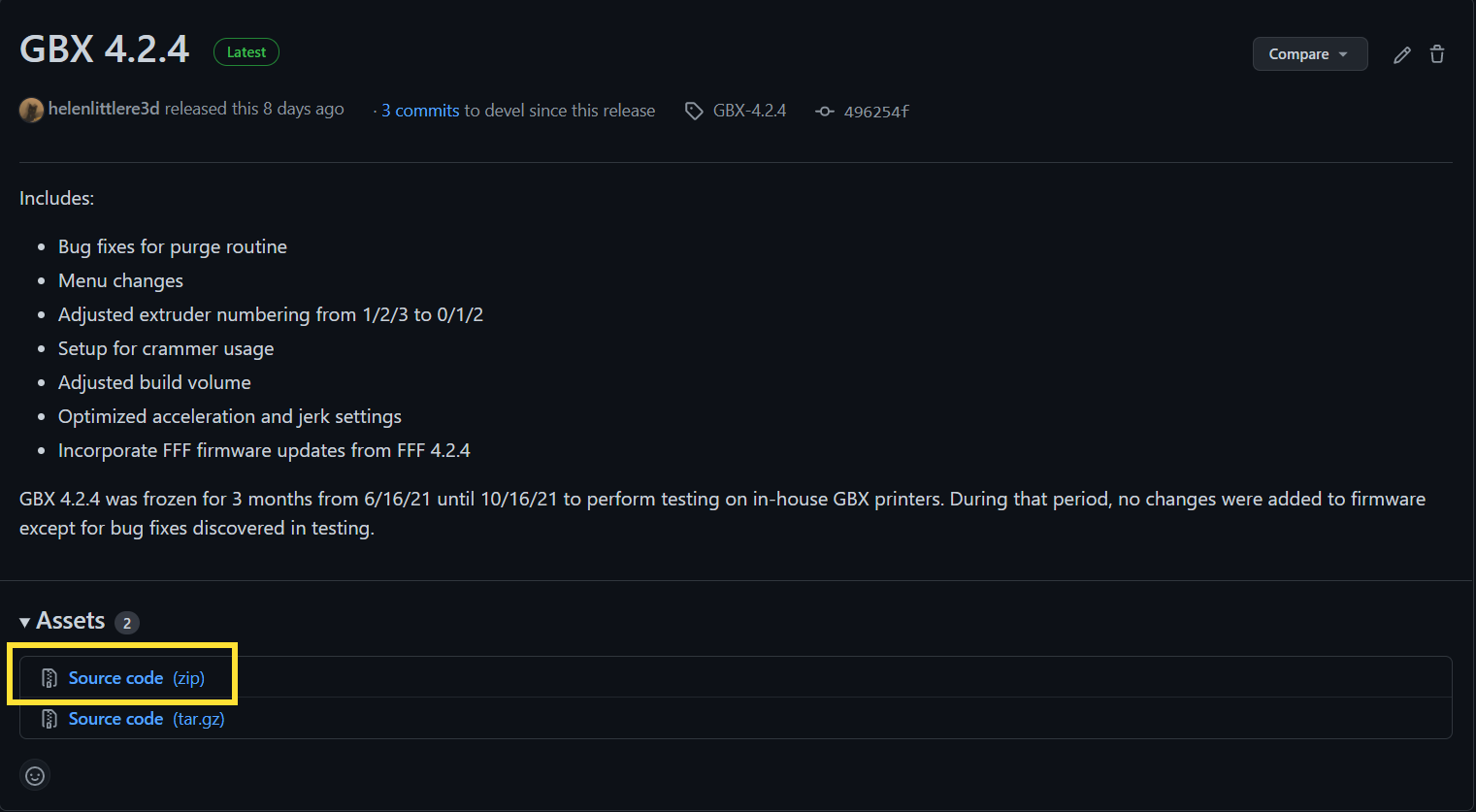1476x812 pixels.
Task: Click 'Setup for crammer usage' item
Action: pos(166,348)
